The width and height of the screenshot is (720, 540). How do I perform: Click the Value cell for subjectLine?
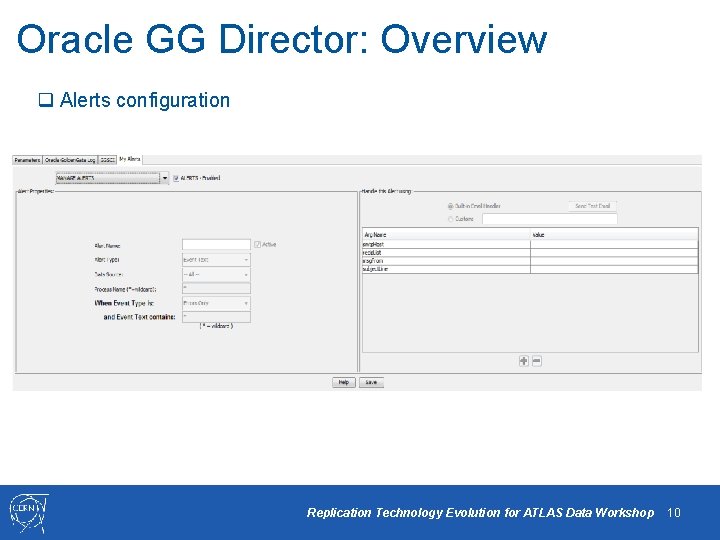[614, 269]
